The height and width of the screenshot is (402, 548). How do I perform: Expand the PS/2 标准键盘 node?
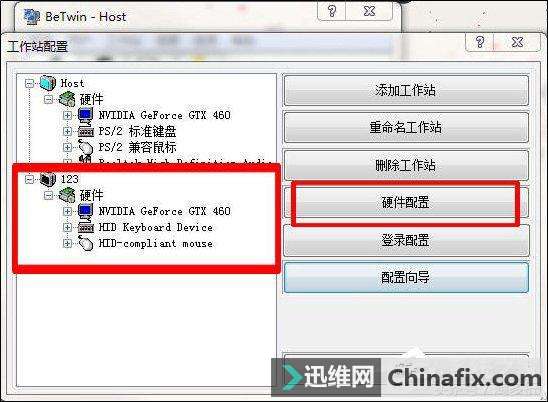coord(67,131)
